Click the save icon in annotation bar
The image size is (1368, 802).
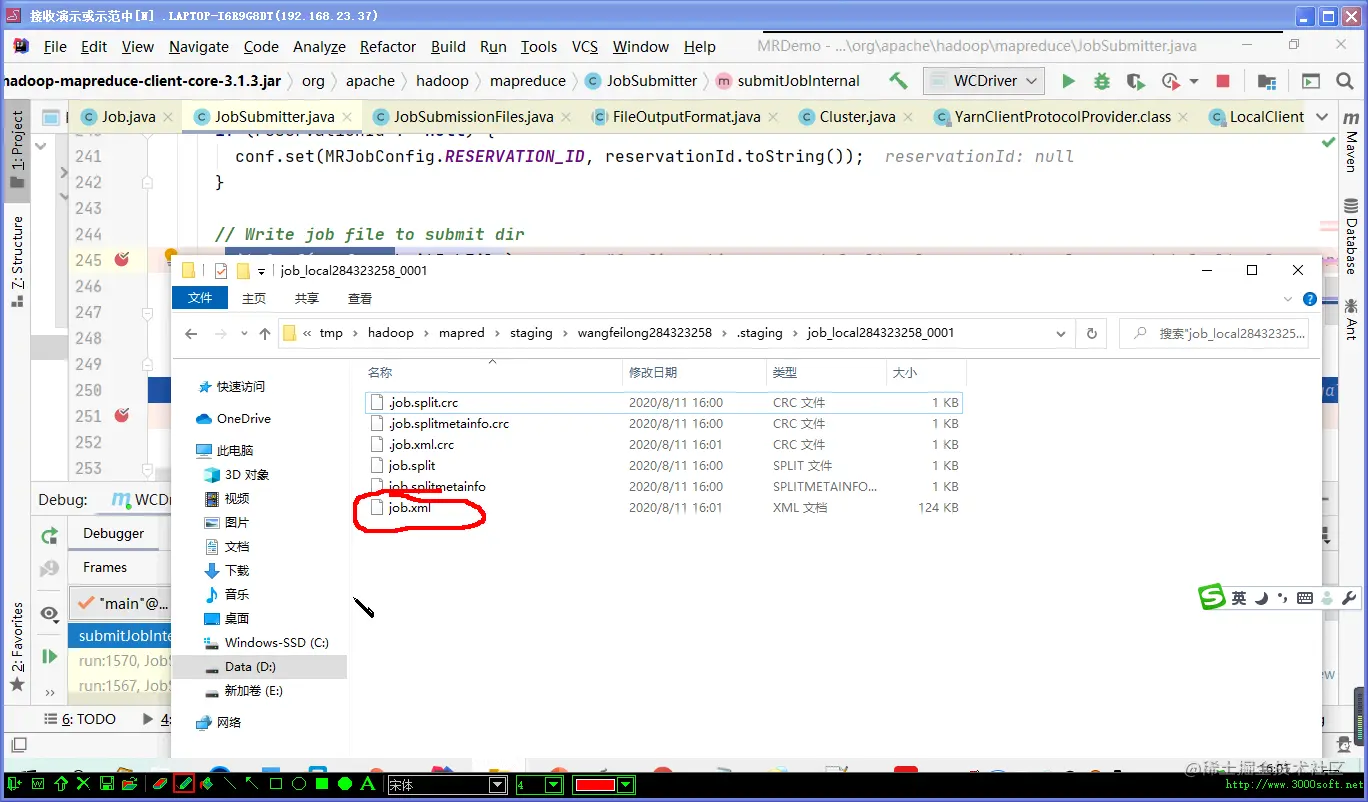point(107,784)
